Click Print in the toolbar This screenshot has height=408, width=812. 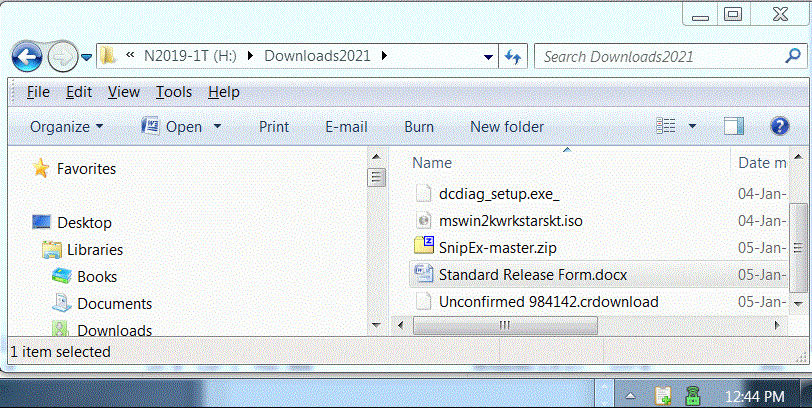tap(274, 127)
